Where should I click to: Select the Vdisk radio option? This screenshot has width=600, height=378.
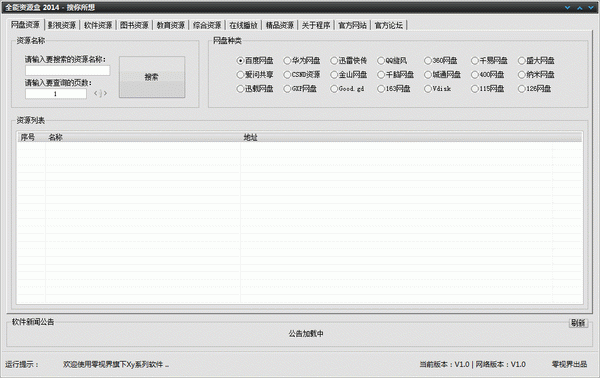(x=438, y=89)
